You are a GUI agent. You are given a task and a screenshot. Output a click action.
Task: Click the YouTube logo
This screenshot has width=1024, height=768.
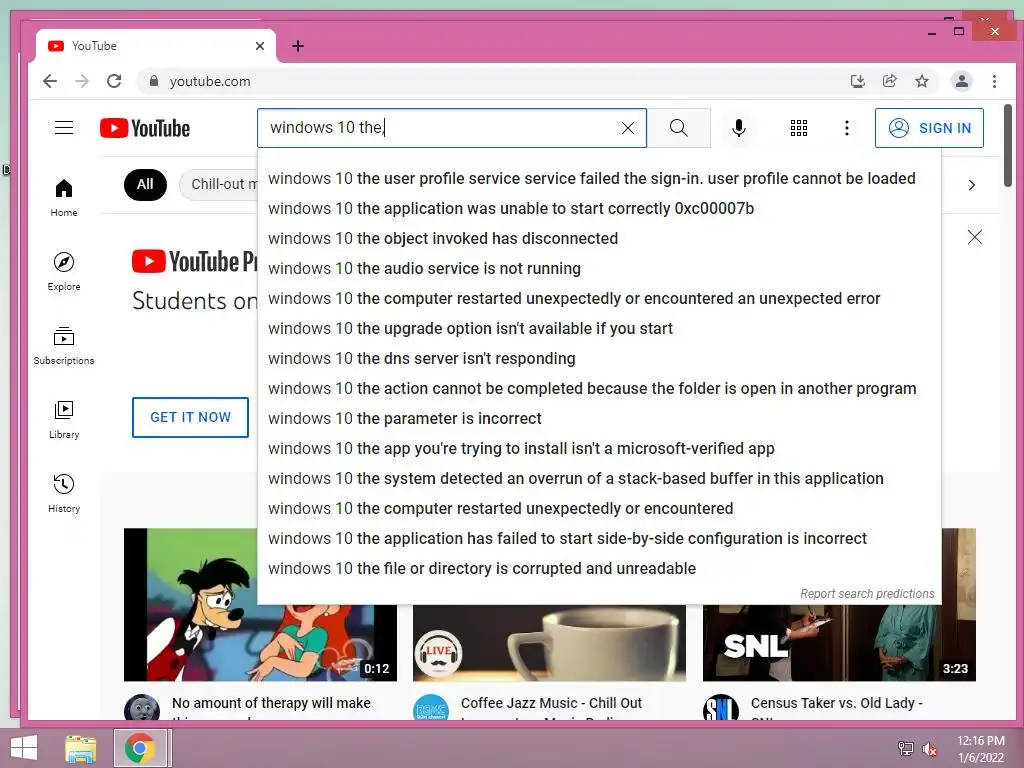(x=145, y=128)
